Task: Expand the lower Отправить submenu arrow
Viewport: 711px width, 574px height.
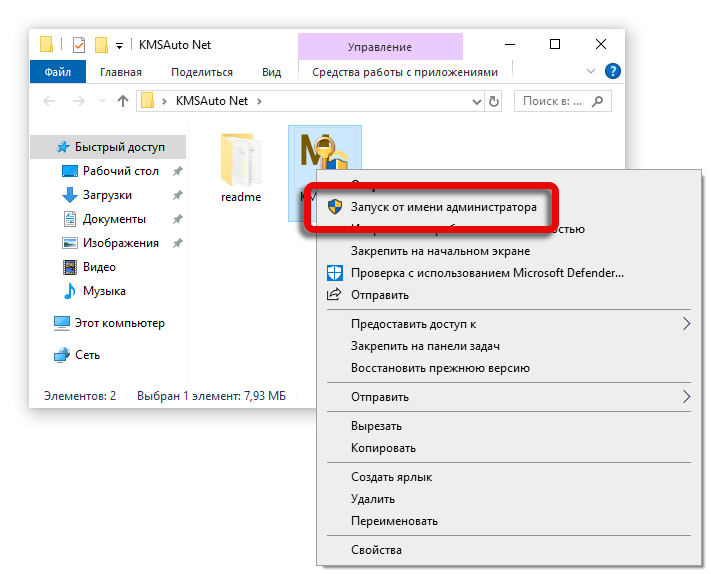Action: tap(686, 397)
